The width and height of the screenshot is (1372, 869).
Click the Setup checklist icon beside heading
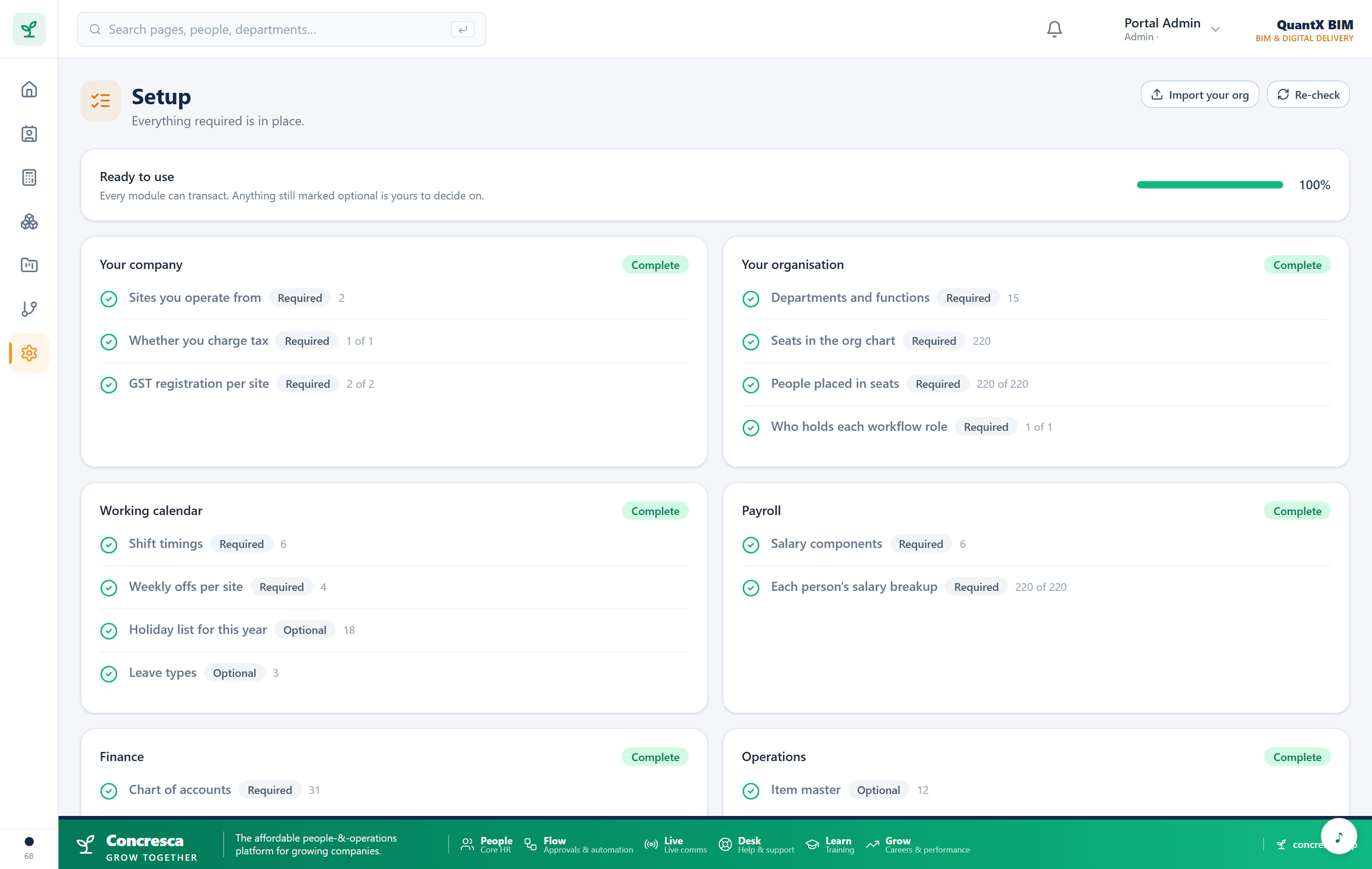(x=100, y=100)
